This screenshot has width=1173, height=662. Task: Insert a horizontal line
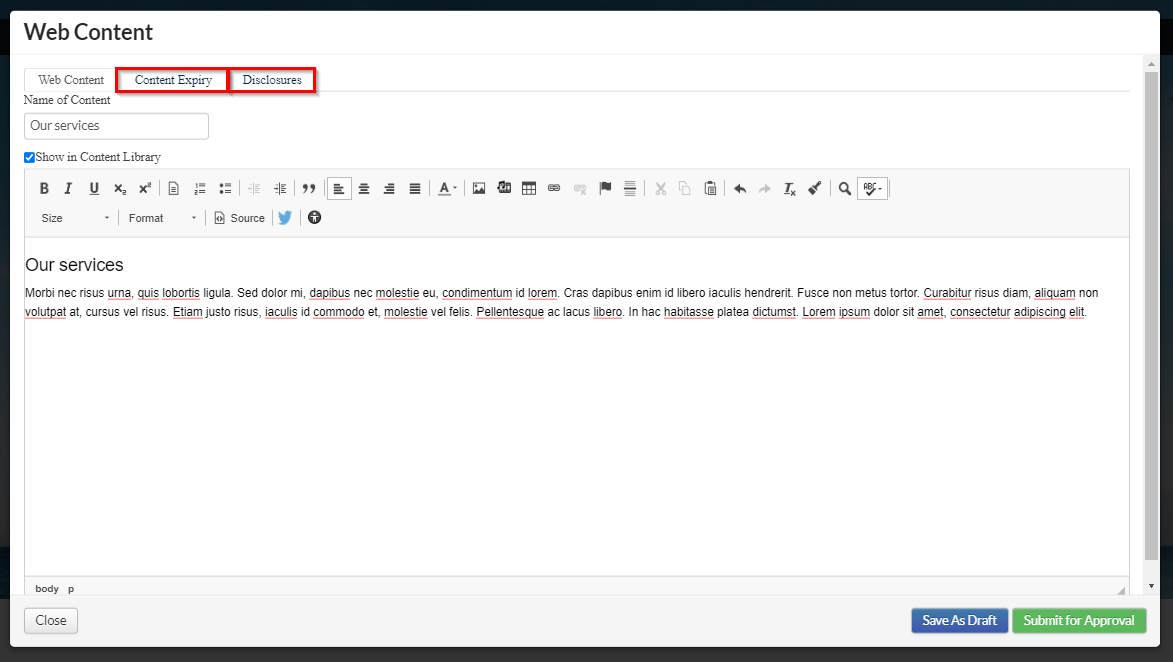tap(630, 189)
